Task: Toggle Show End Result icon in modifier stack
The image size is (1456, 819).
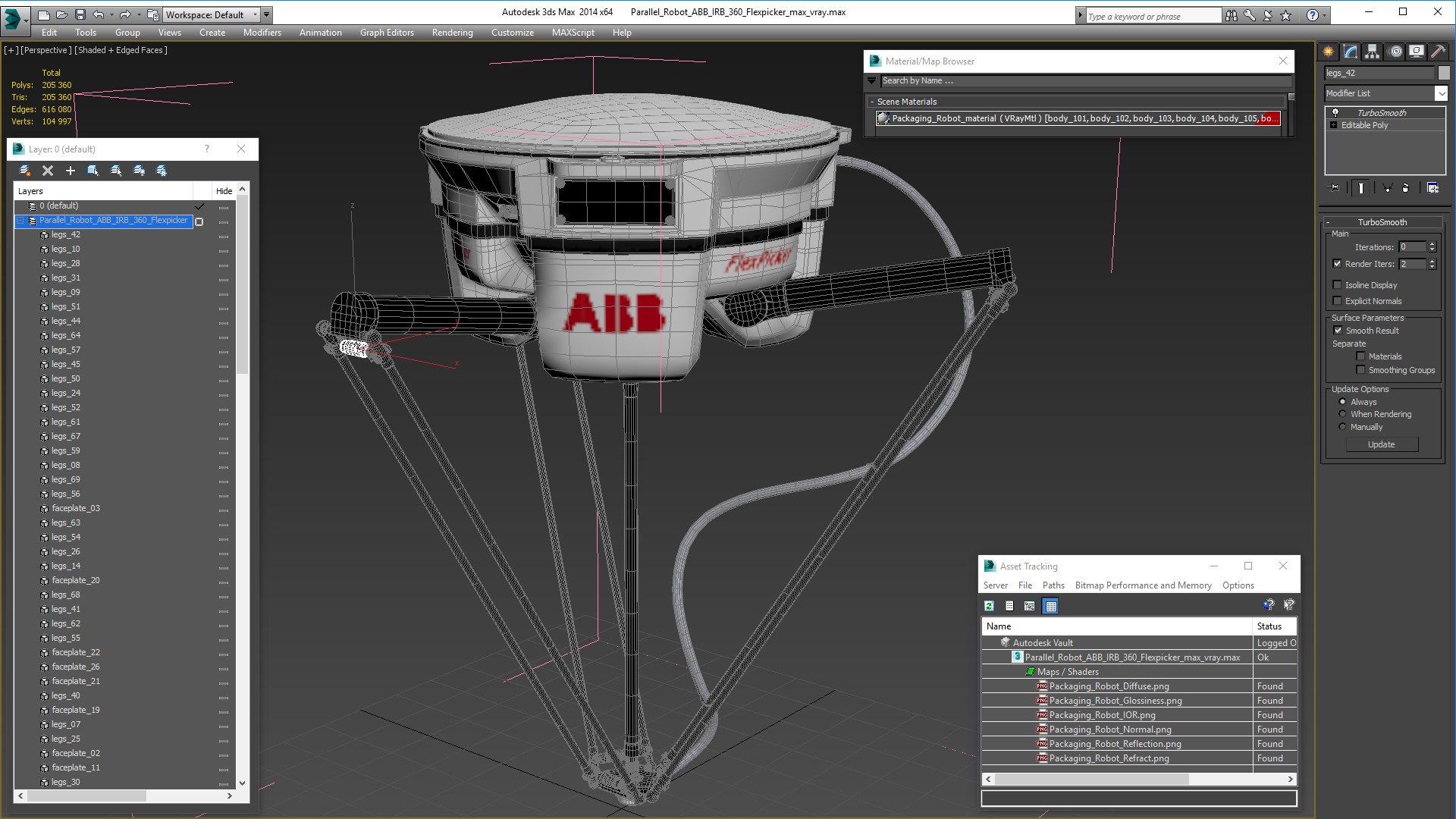Action: 1361,188
